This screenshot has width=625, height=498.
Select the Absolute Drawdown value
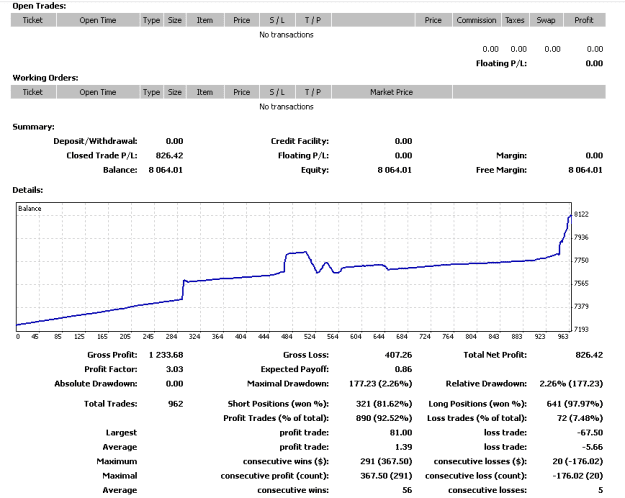pos(175,384)
